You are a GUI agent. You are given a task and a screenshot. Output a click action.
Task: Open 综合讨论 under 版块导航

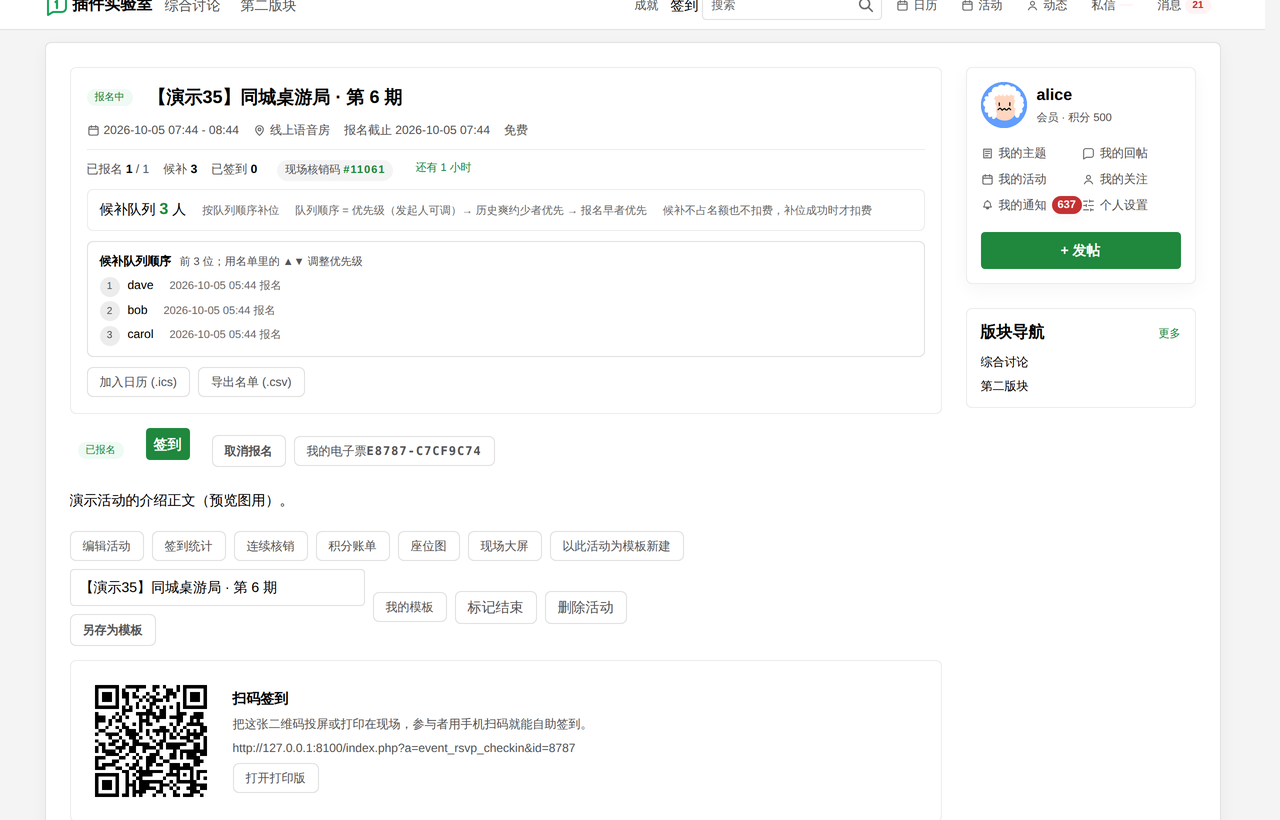pos(1004,362)
